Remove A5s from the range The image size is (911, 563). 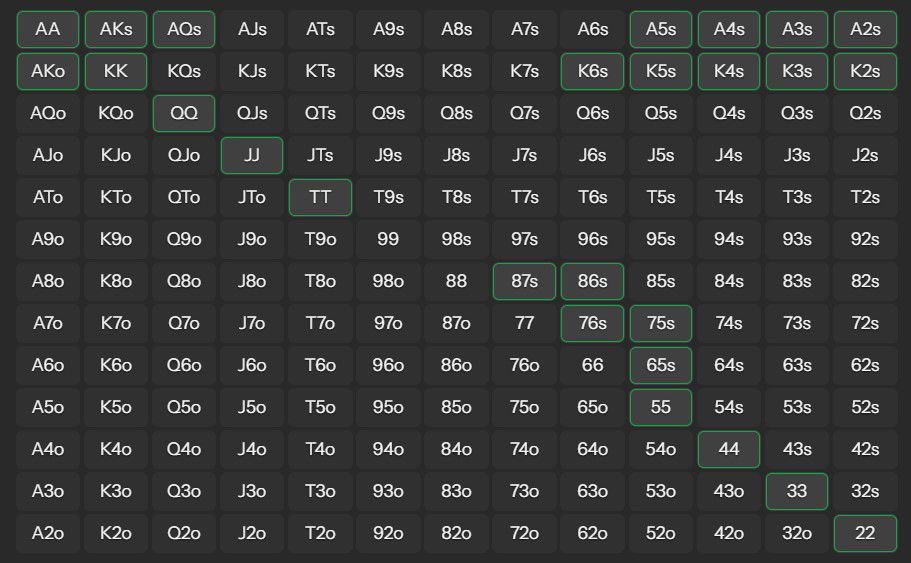point(660,30)
